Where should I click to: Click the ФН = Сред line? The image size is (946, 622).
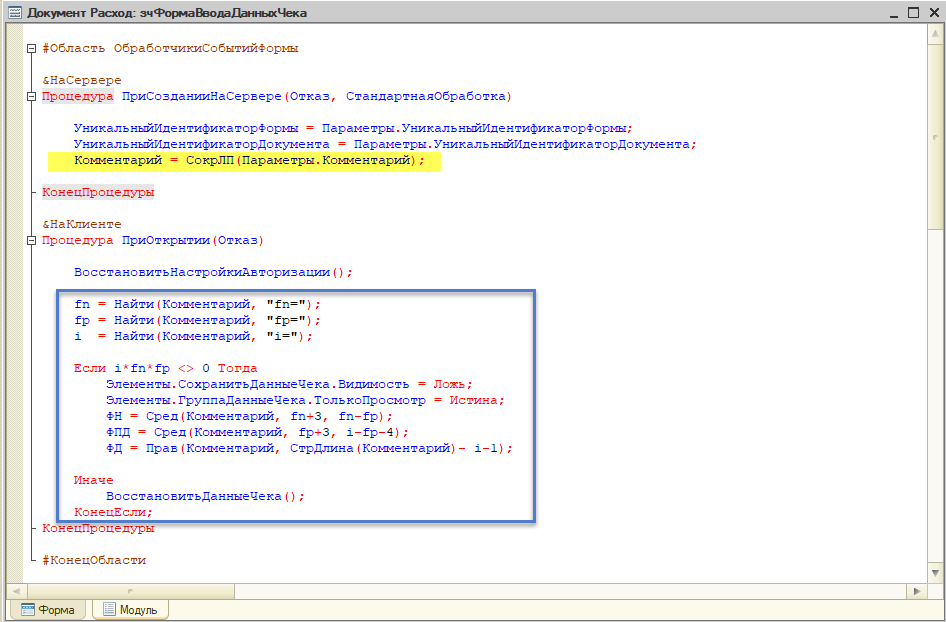click(250, 416)
